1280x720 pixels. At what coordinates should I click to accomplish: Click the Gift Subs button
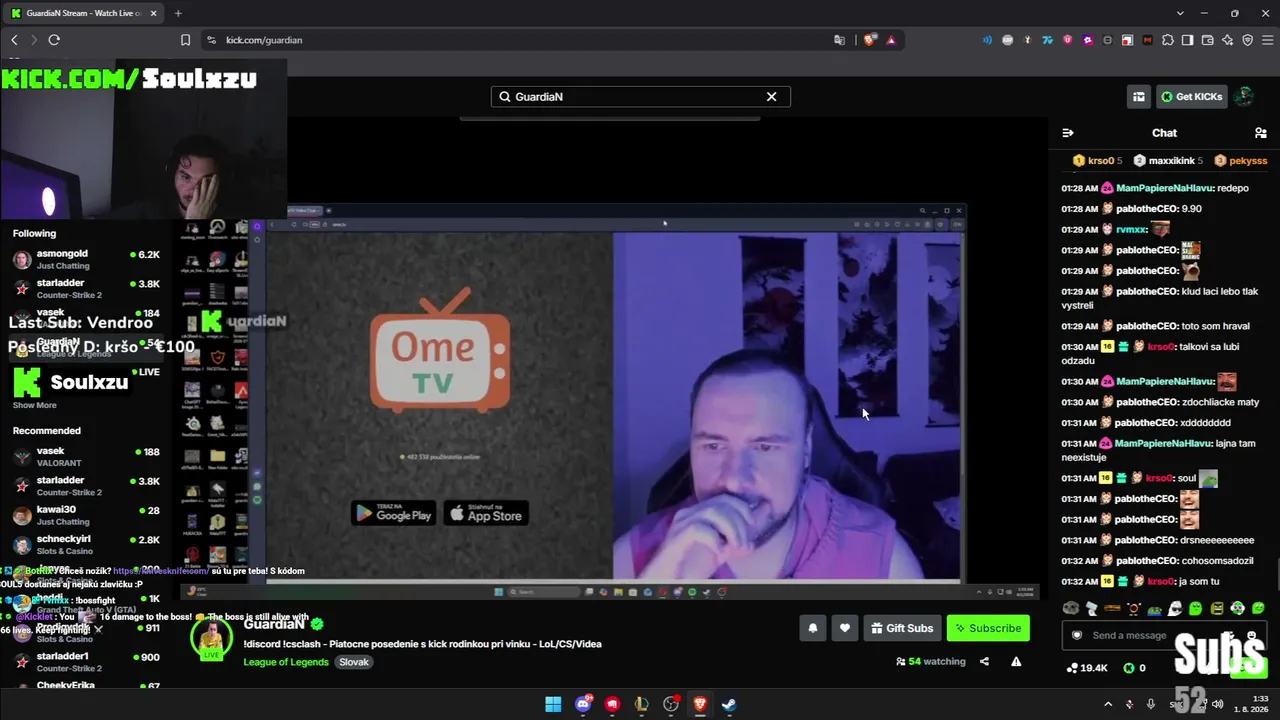click(x=902, y=628)
